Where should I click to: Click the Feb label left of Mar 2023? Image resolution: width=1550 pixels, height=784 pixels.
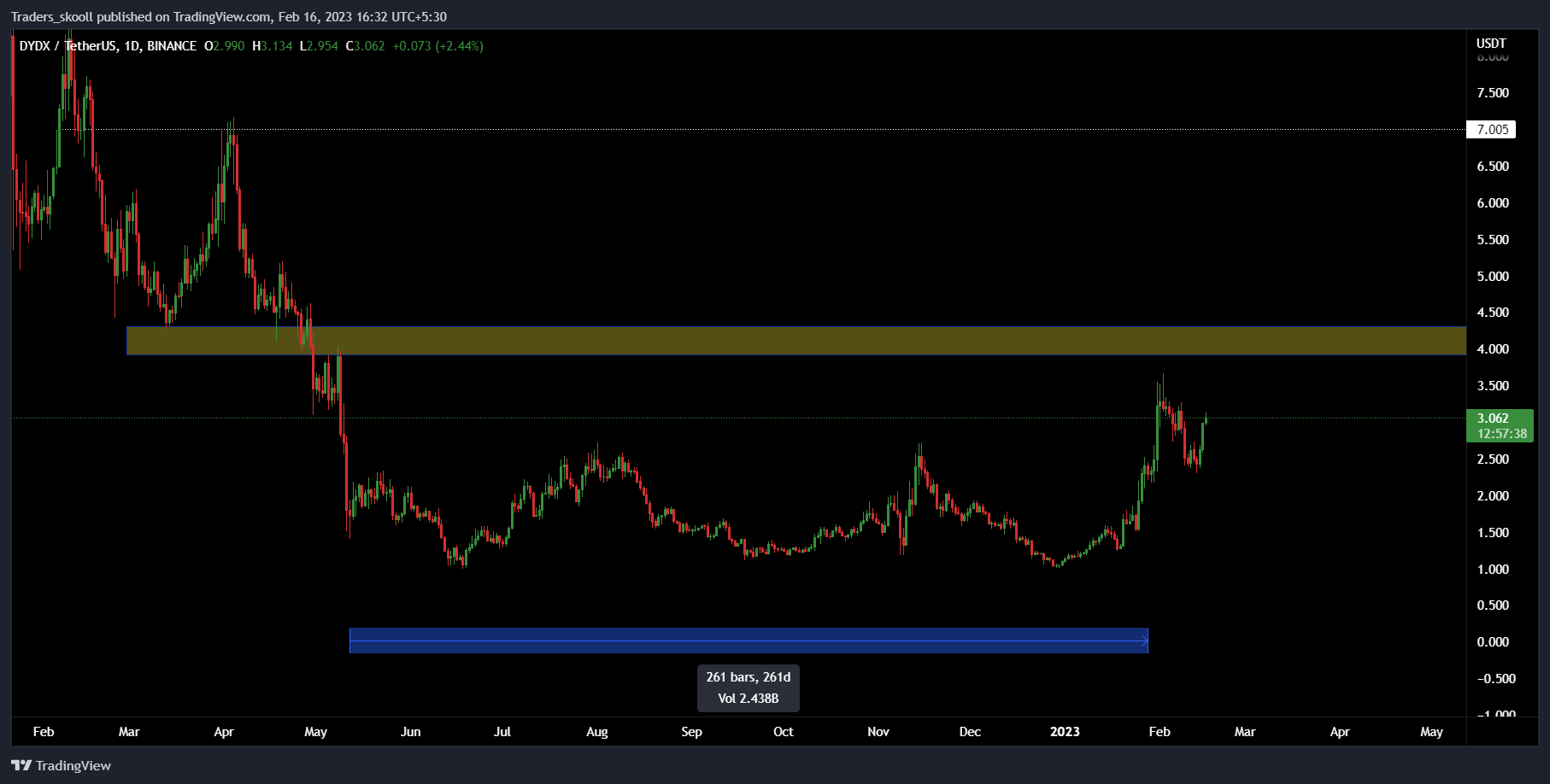pyautogui.click(x=1160, y=732)
